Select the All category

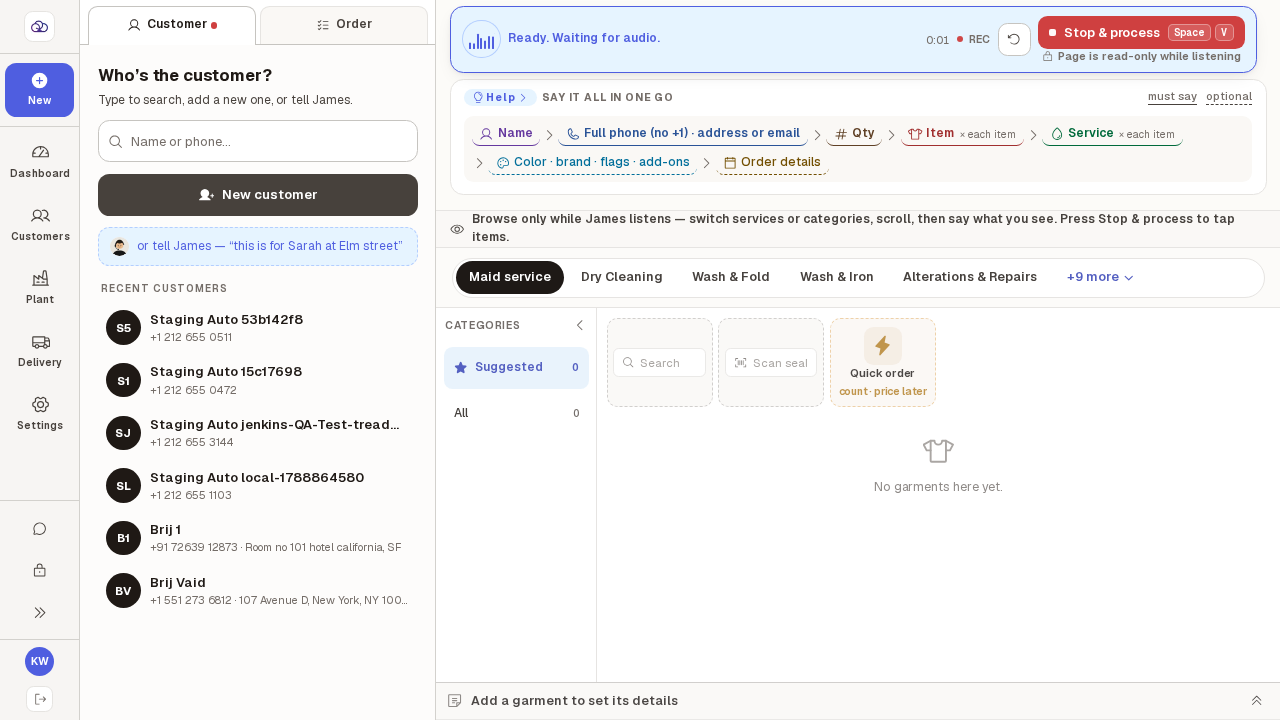[516, 413]
